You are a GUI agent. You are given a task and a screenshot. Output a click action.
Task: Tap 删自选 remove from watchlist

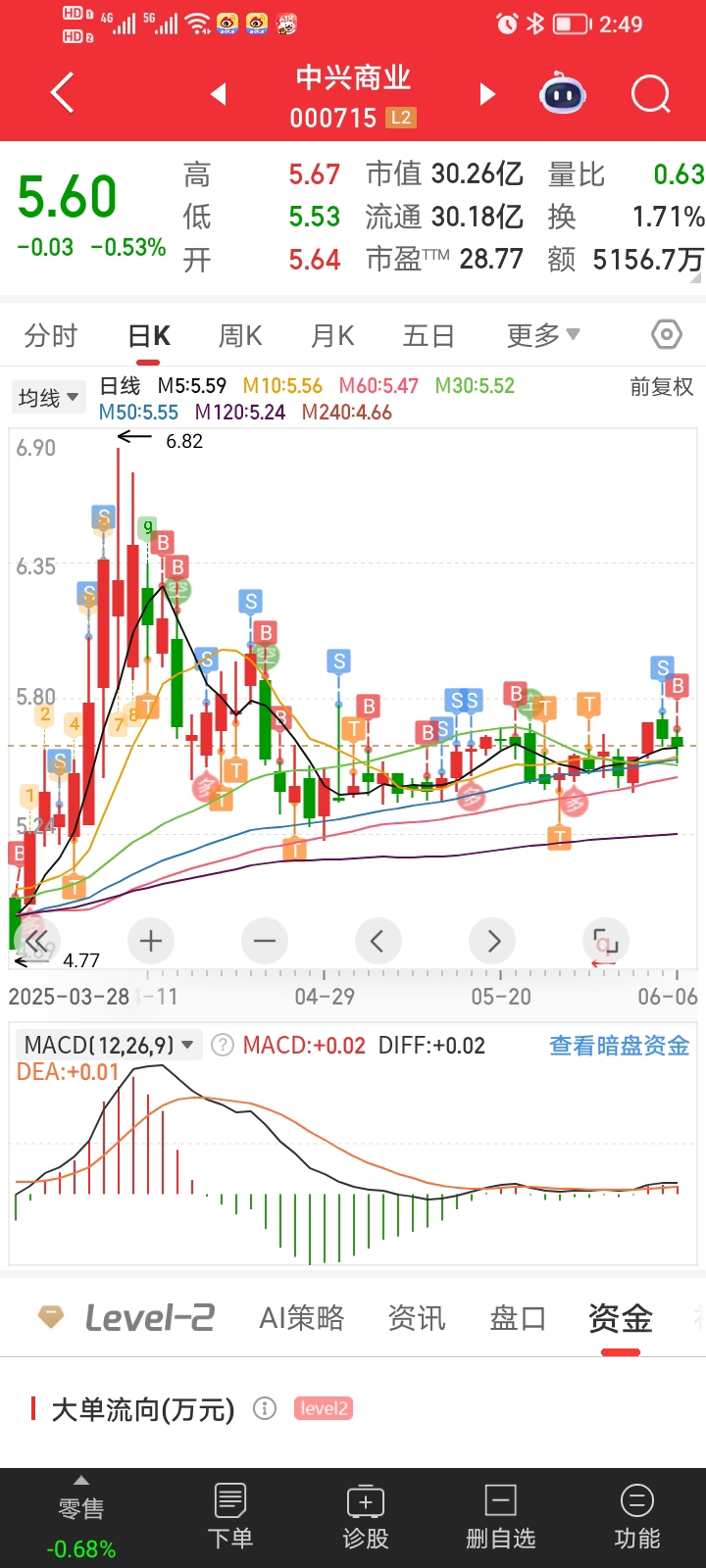tap(501, 1515)
